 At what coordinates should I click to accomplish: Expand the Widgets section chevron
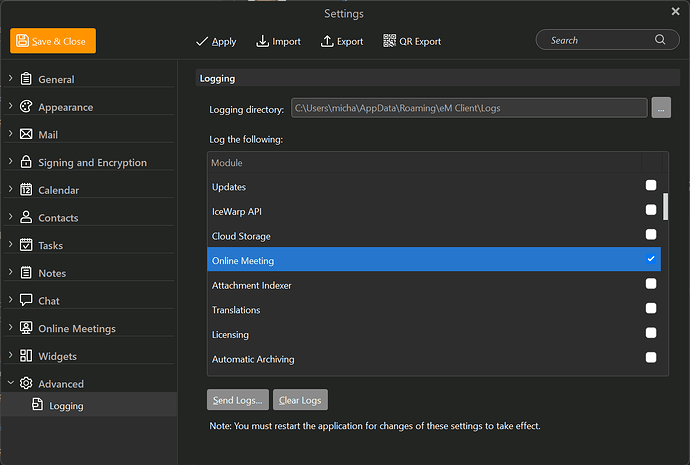11,355
